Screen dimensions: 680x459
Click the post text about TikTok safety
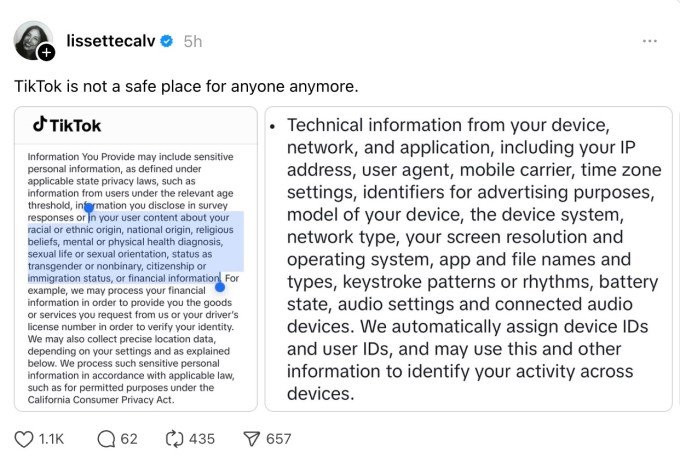(x=186, y=86)
